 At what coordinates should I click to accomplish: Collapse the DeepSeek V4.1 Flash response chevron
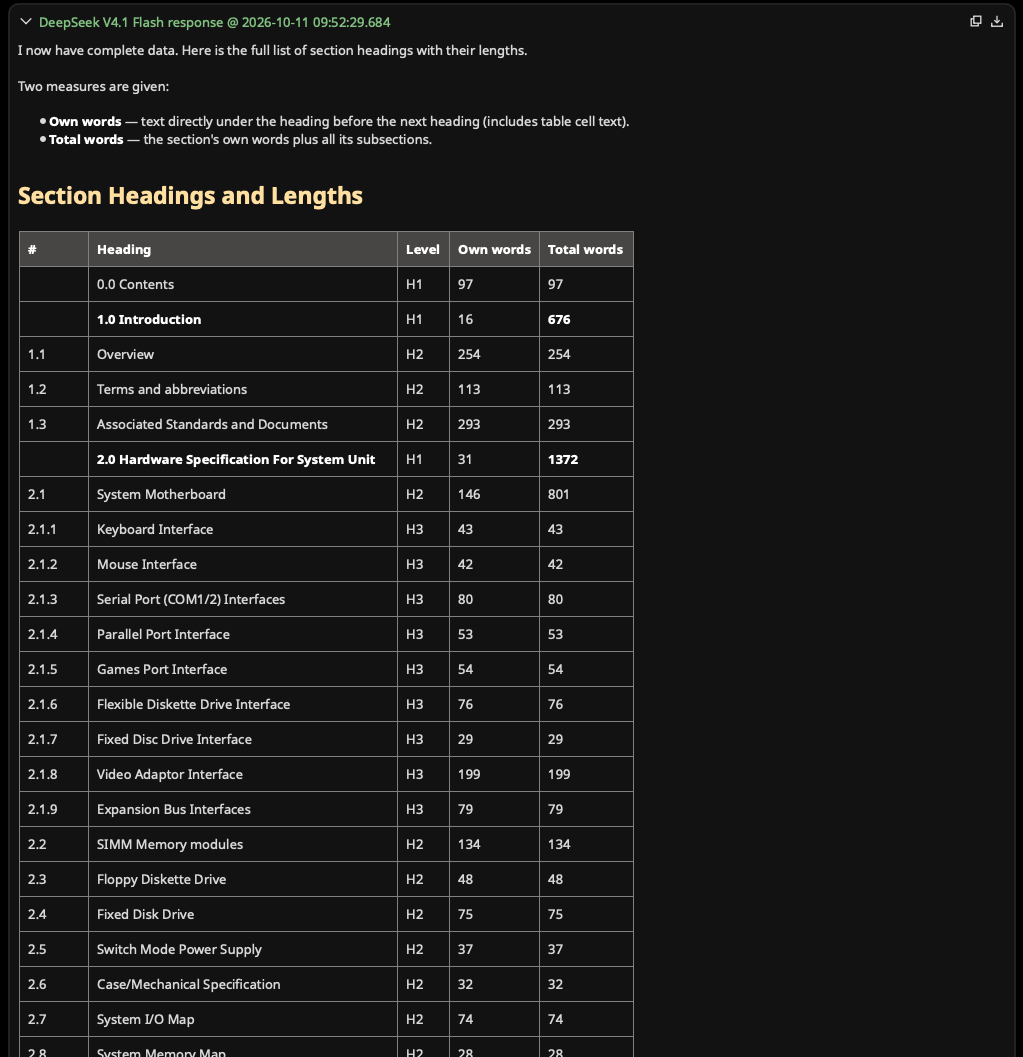coord(26,22)
